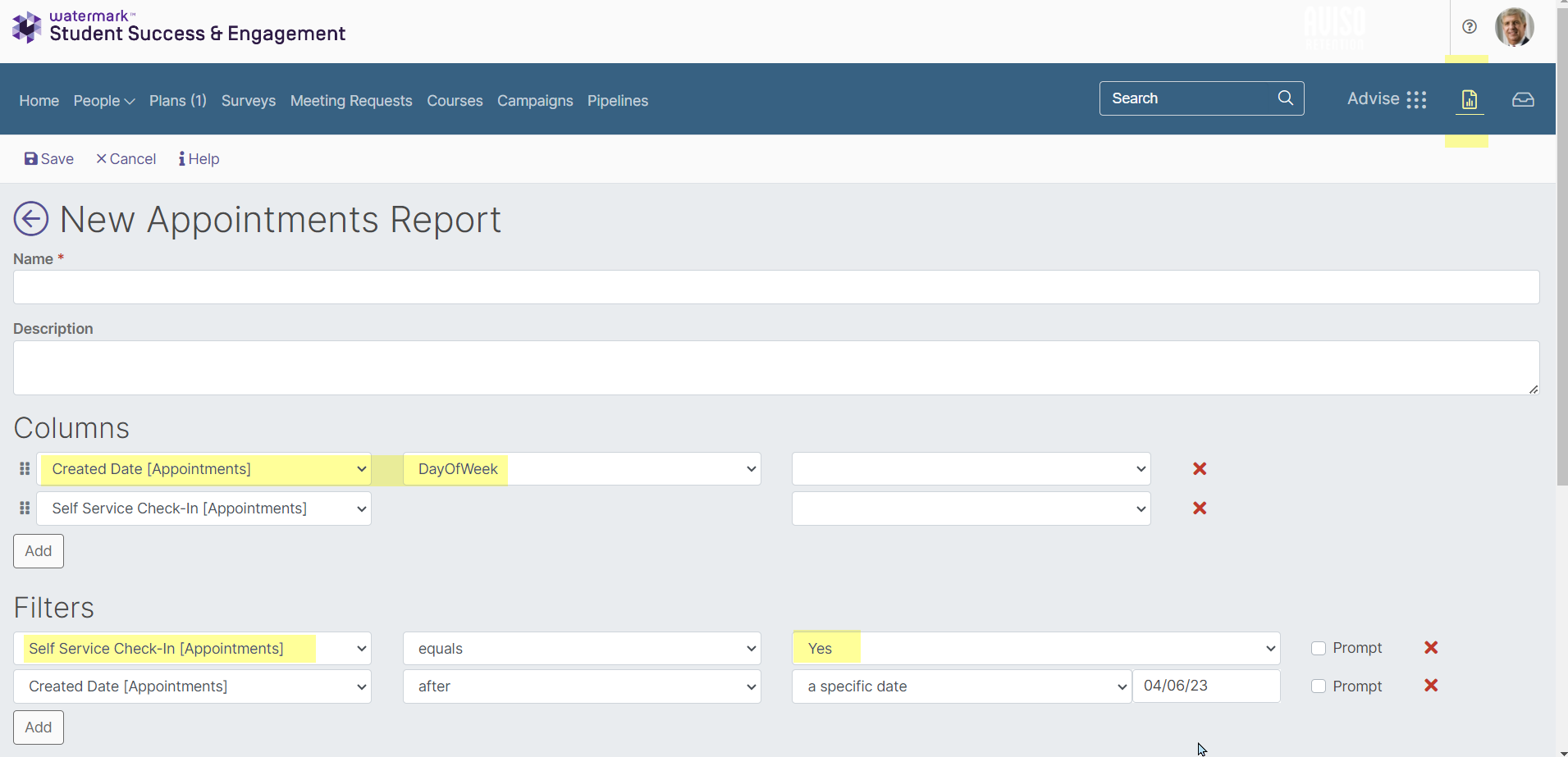Open the user profile avatar

coord(1515,27)
